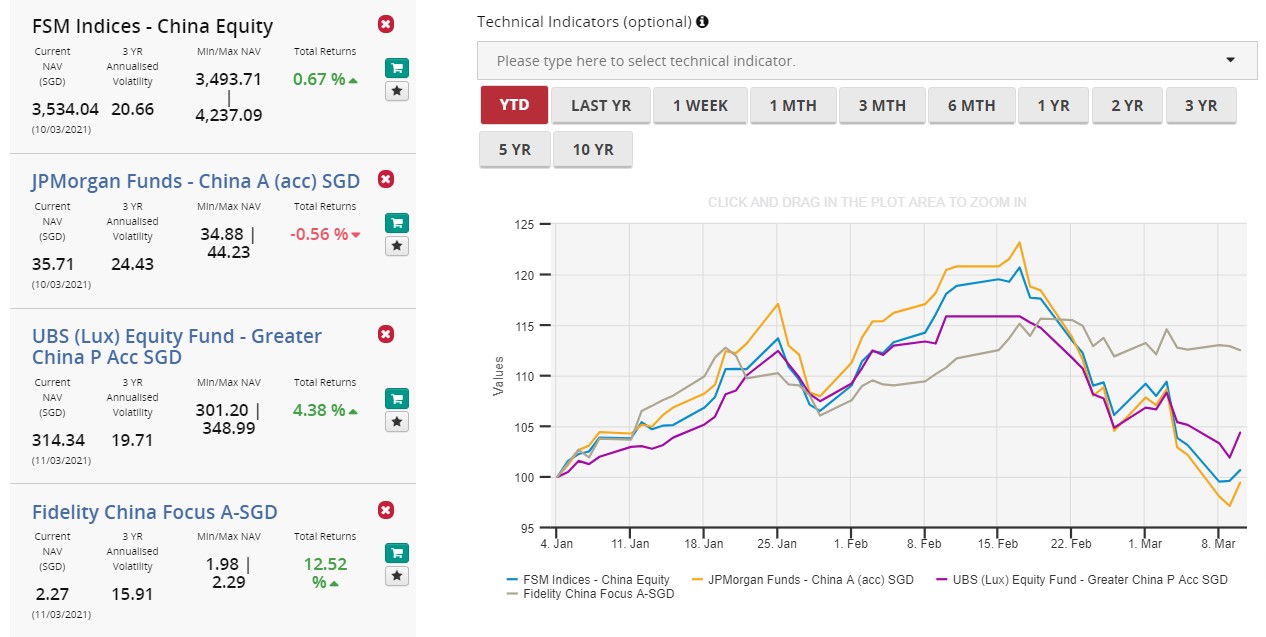Add Fidelity China Focus to cart

(x=397, y=553)
